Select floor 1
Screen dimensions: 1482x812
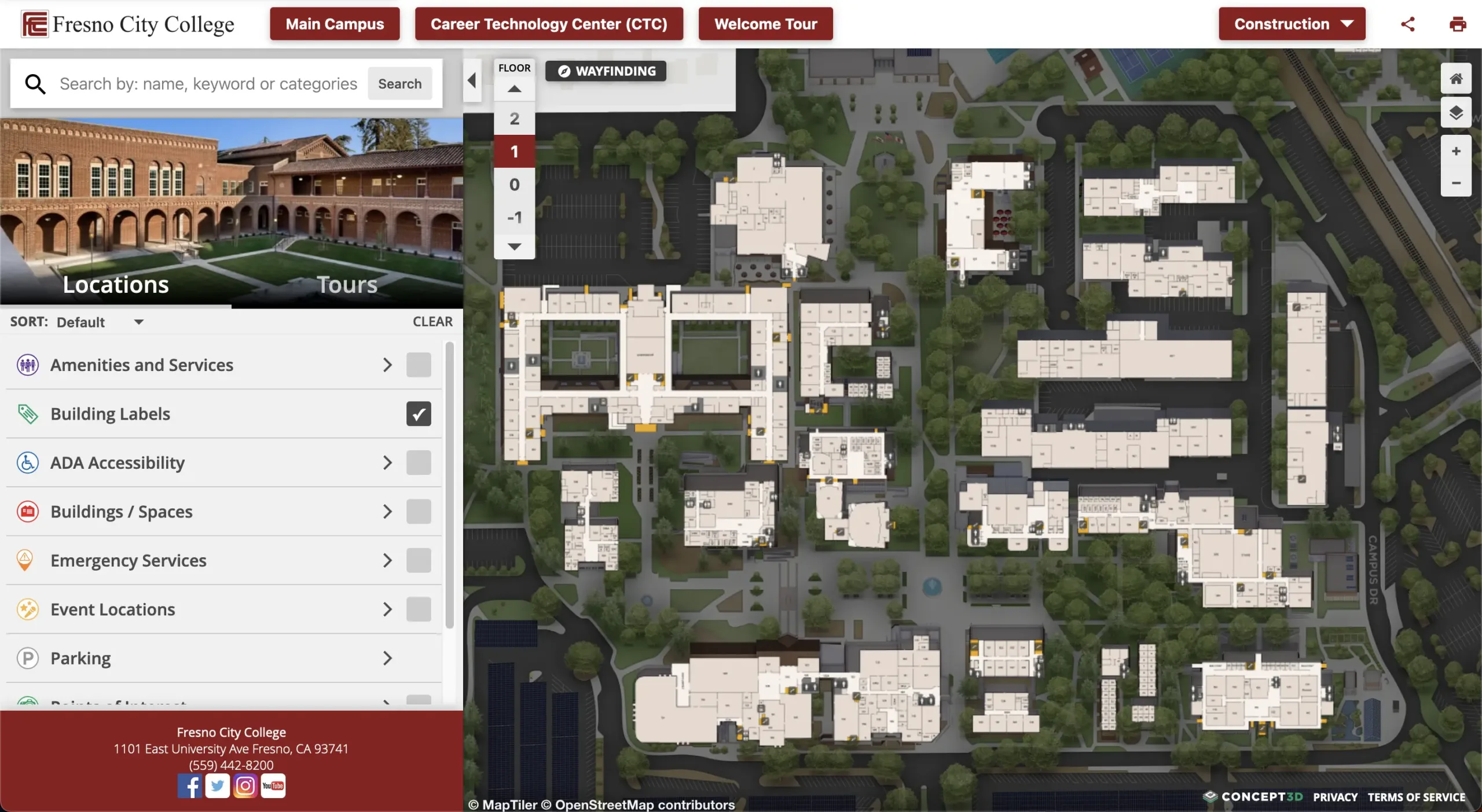[x=514, y=152]
